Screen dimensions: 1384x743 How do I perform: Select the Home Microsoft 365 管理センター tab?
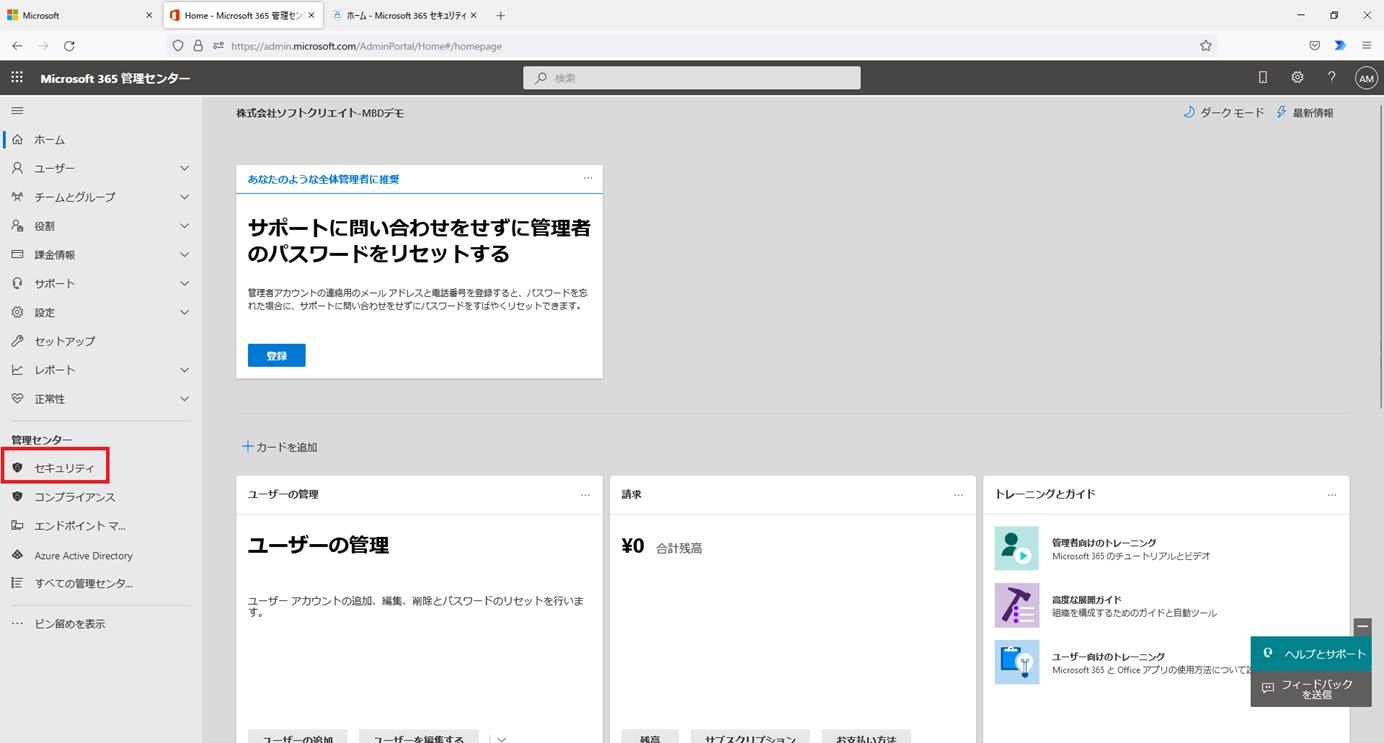click(x=242, y=16)
